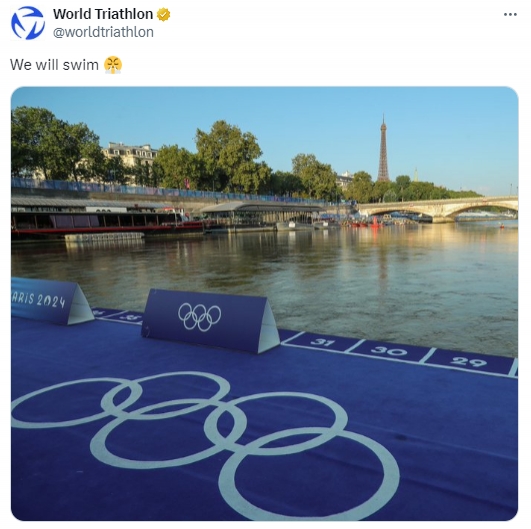Open the Seine river photo attachment
Screen dimensions: 531x529
[x=264, y=303]
